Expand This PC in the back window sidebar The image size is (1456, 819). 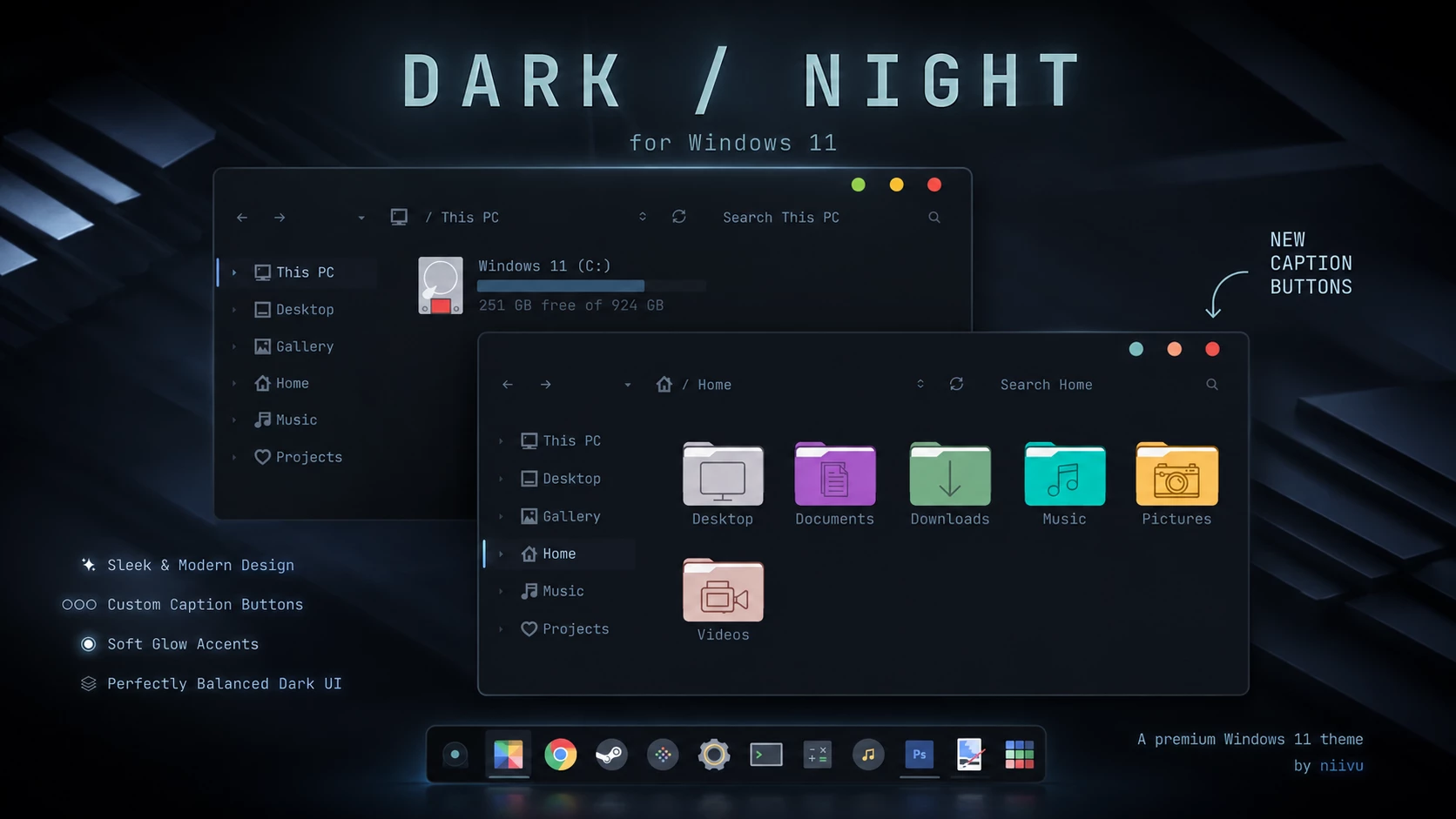point(234,272)
